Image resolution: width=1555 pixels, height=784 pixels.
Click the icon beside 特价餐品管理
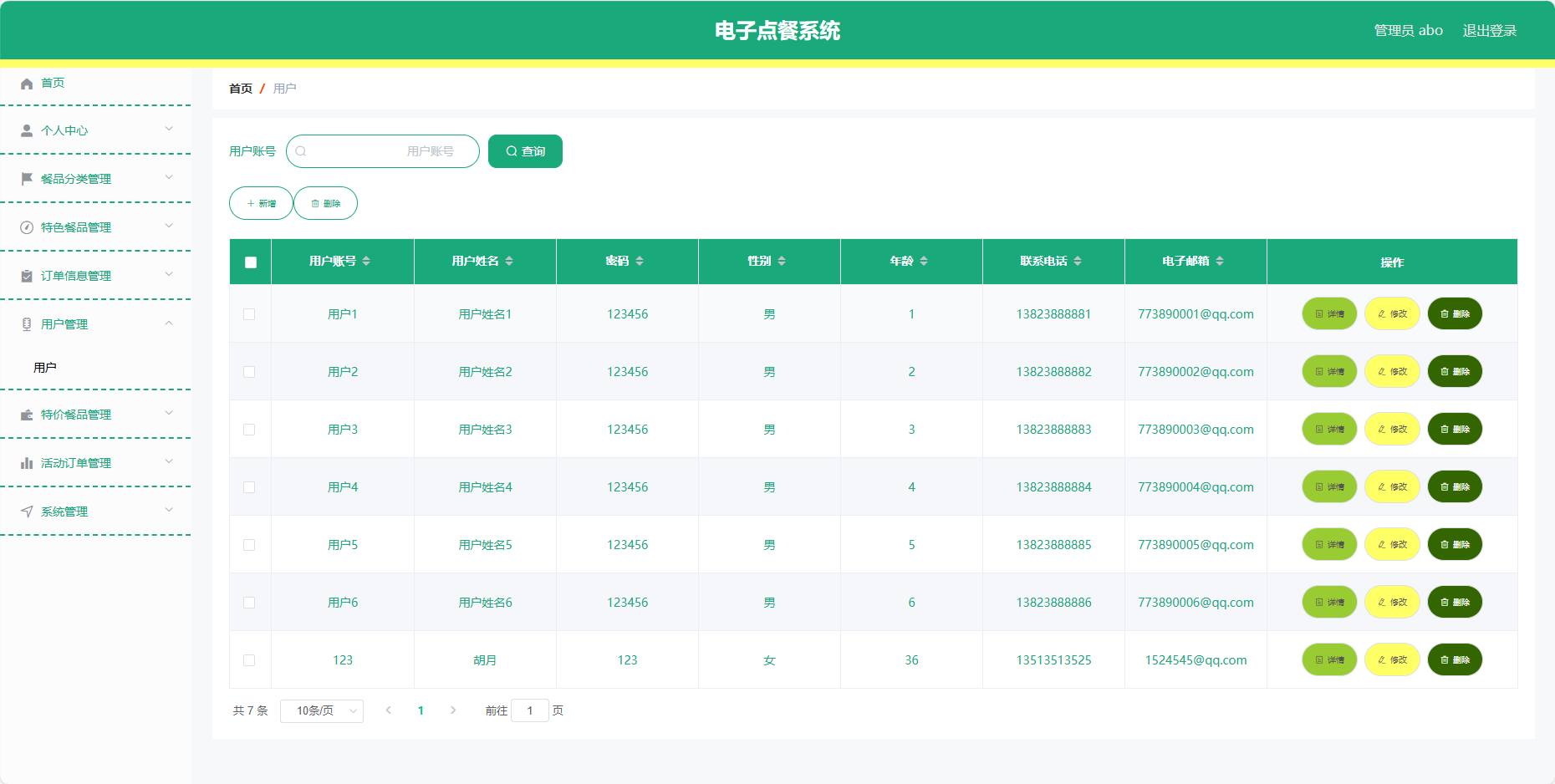coord(27,415)
